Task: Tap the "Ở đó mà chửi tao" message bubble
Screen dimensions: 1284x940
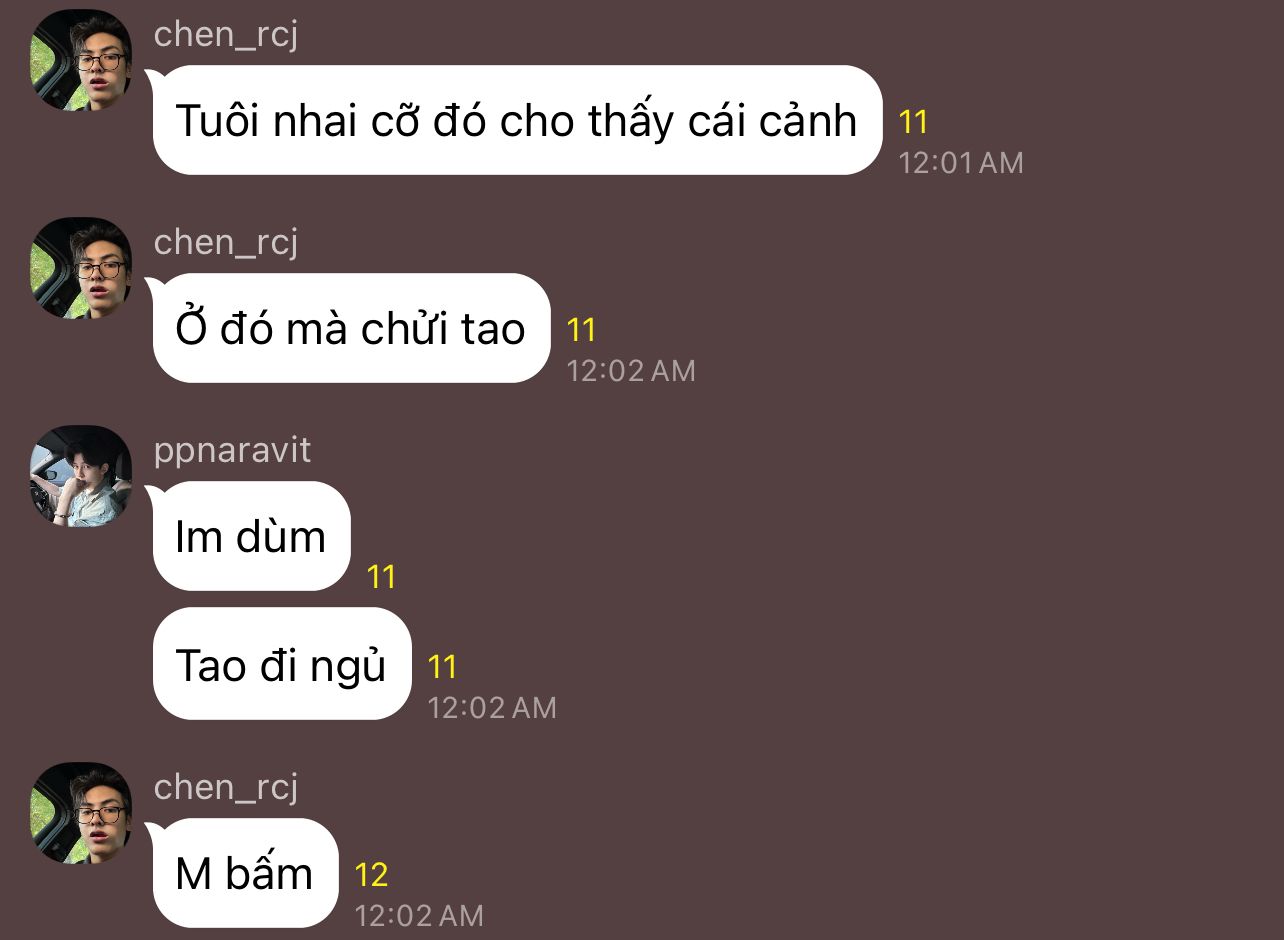Action: coord(349,328)
